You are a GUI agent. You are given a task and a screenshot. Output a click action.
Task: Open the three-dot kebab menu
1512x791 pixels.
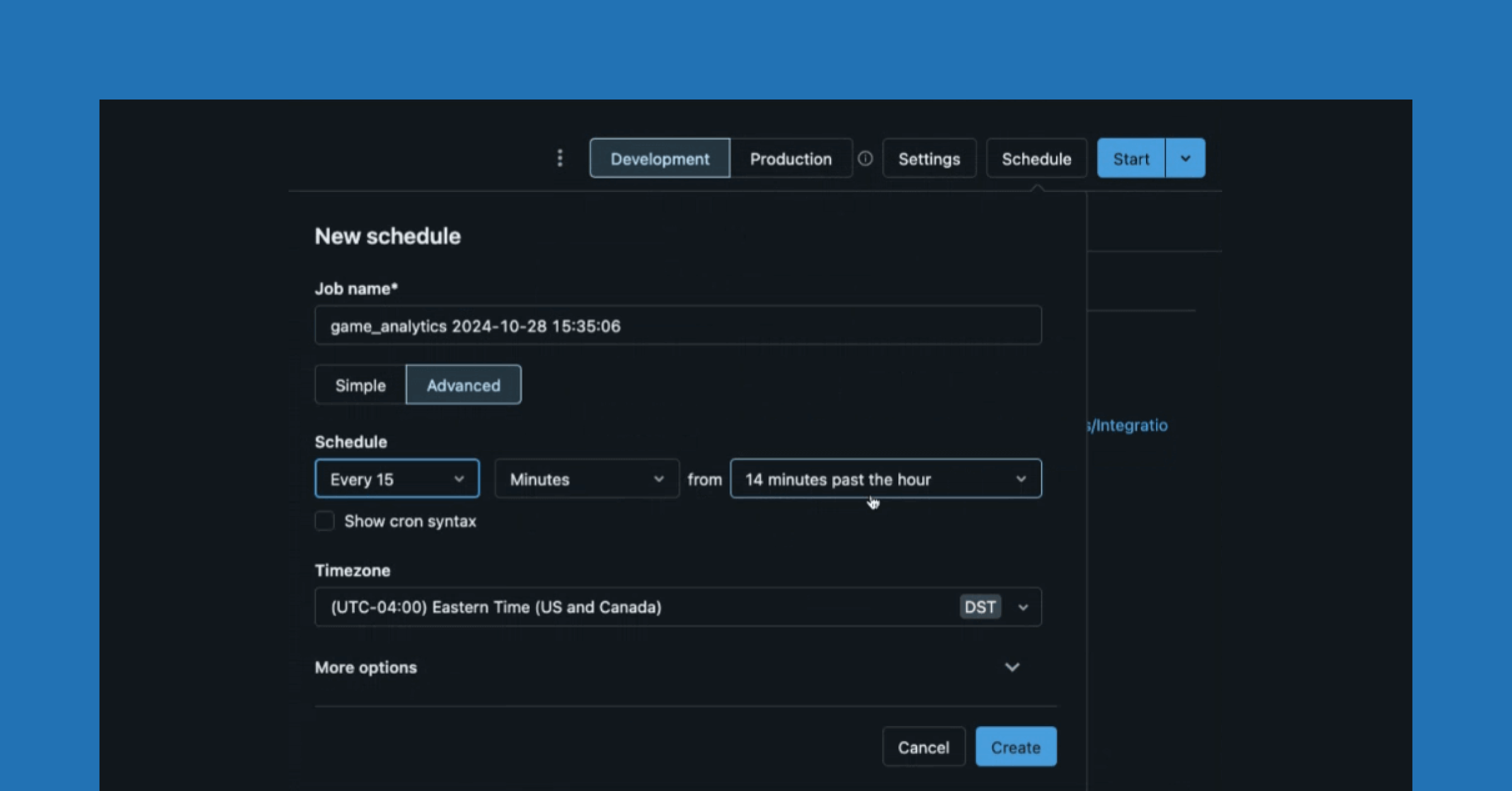tap(559, 158)
